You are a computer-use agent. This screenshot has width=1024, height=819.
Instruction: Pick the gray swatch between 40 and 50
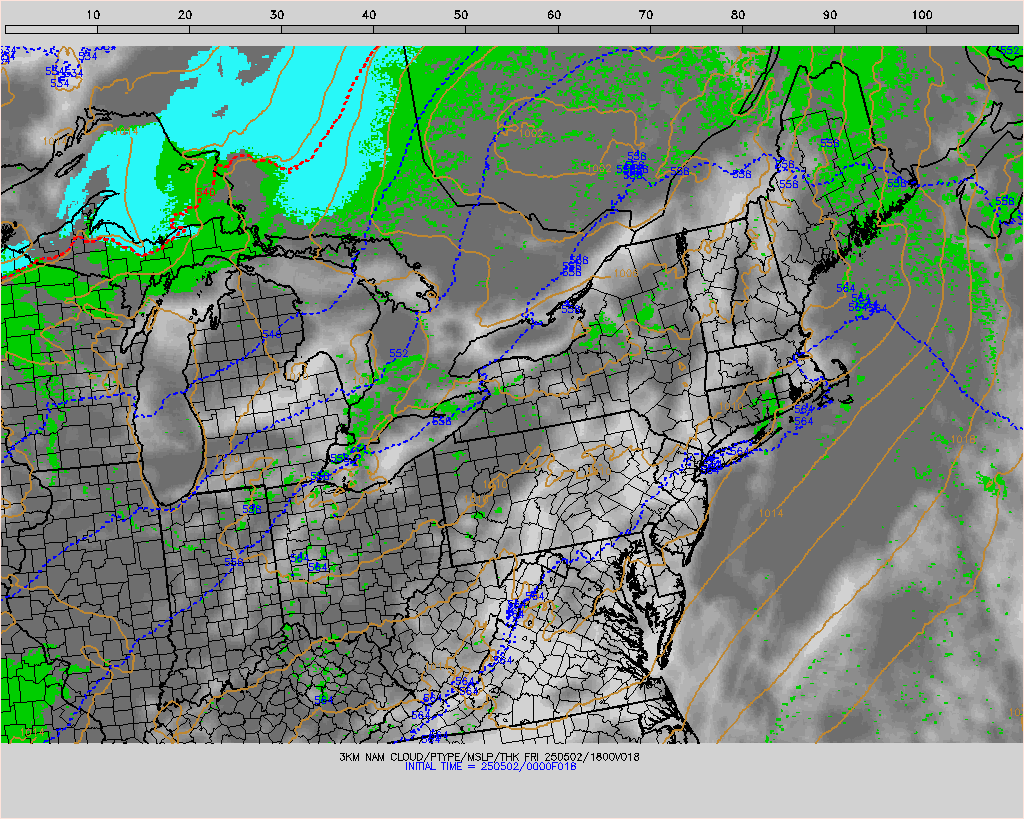click(x=419, y=29)
